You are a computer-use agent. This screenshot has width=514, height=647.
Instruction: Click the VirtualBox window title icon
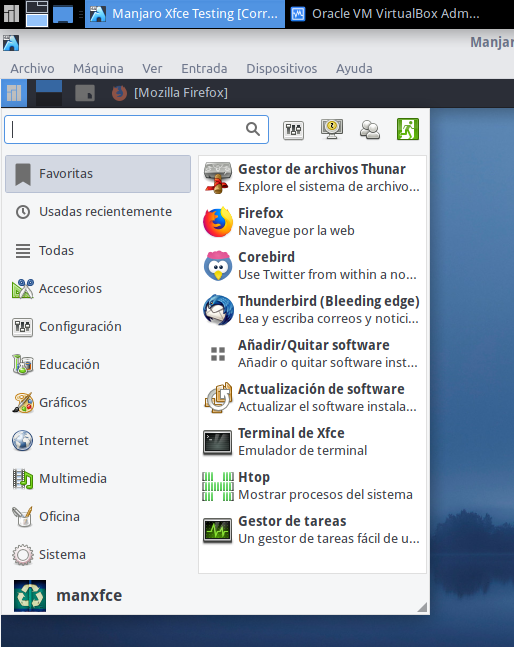click(x=11, y=43)
